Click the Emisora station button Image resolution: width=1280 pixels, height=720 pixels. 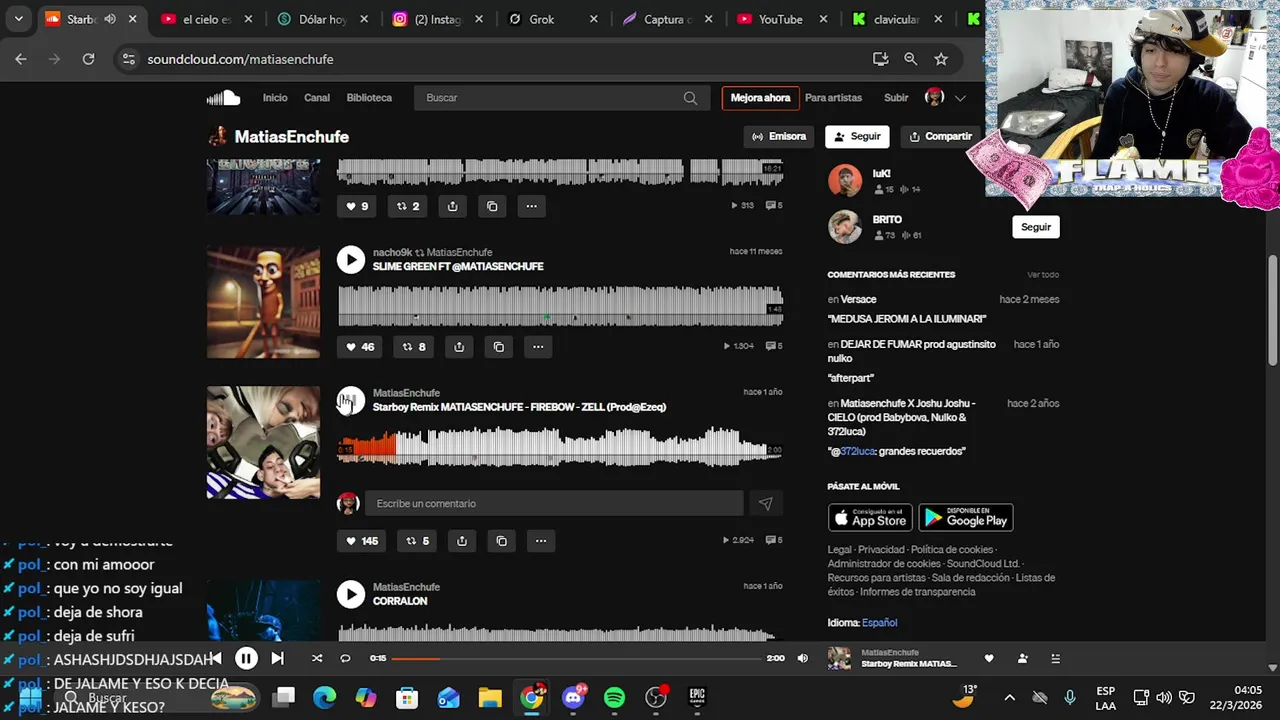click(779, 136)
